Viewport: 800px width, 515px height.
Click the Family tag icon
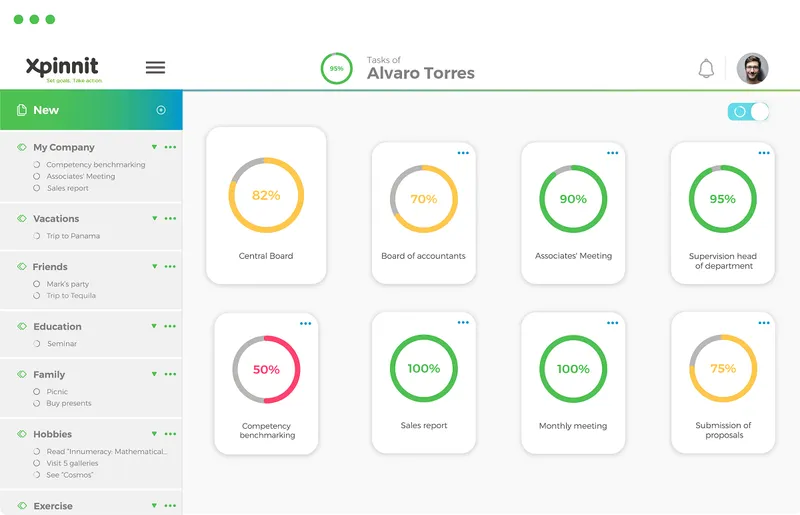pos(21,374)
